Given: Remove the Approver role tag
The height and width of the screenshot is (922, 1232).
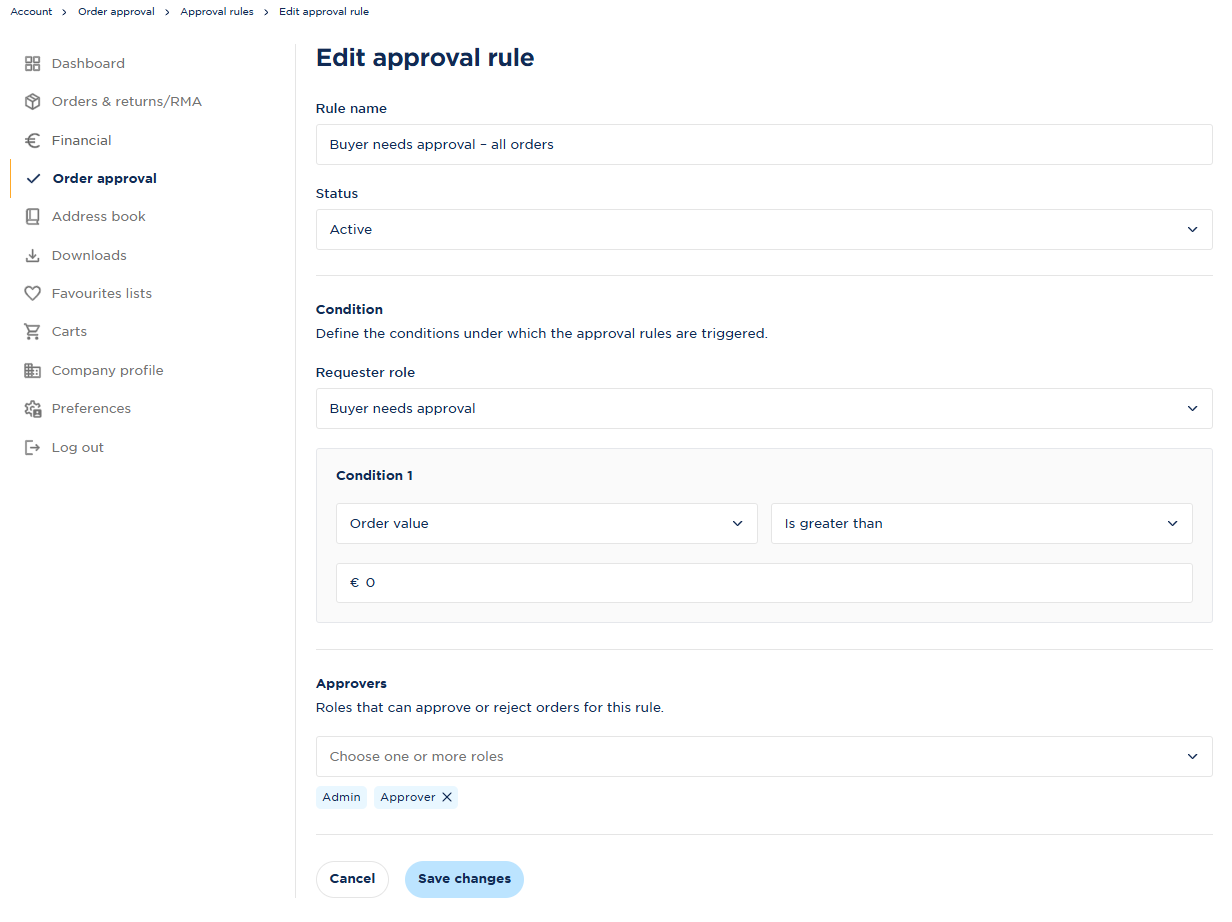Looking at the screenshot, I should point(447,797).
